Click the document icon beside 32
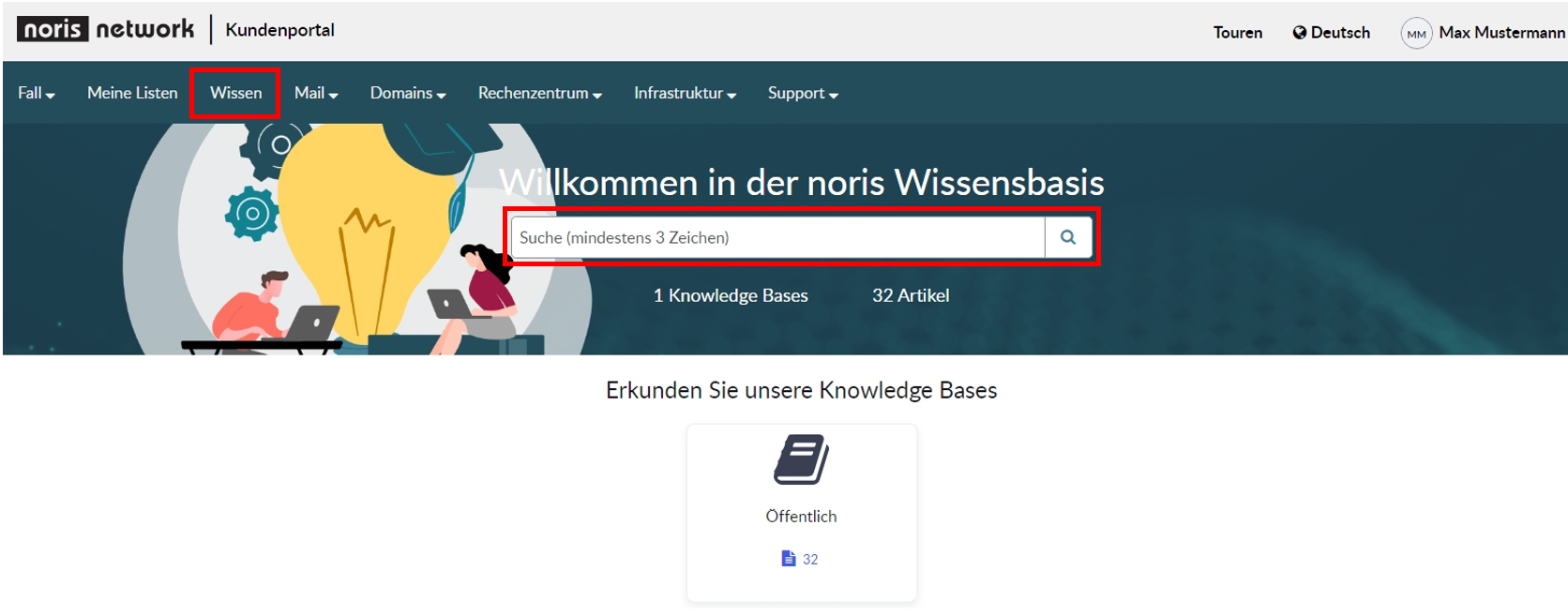1568x616 pixels. [x=789, y=559]
